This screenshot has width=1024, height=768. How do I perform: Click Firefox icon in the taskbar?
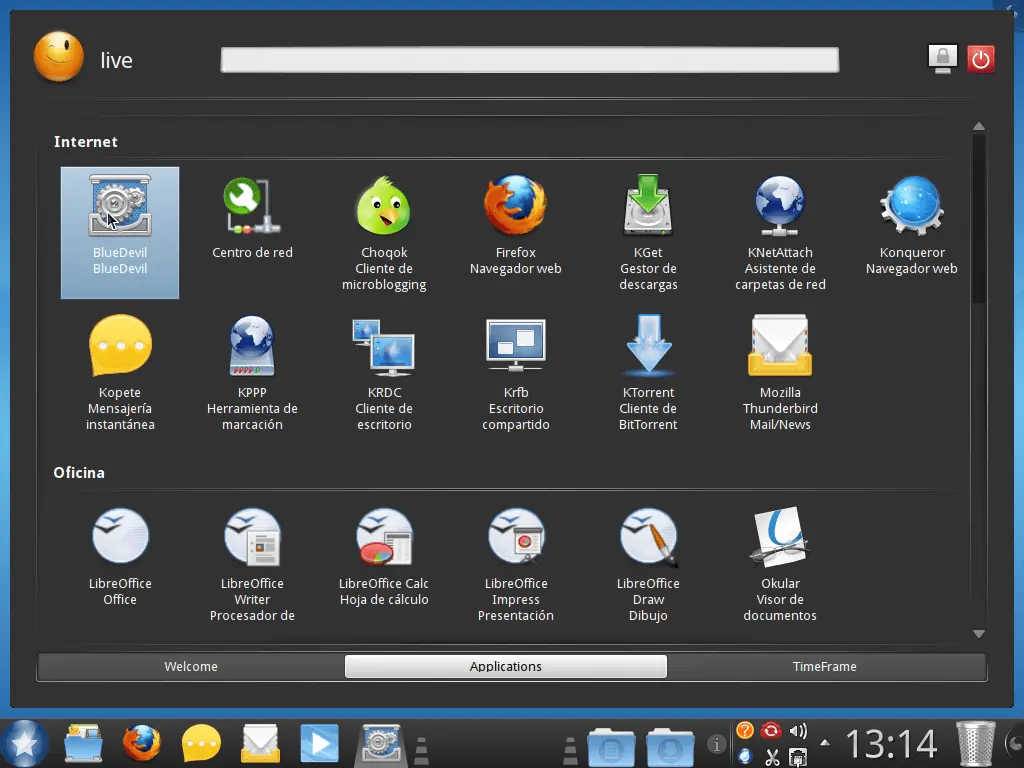[142, 743]
